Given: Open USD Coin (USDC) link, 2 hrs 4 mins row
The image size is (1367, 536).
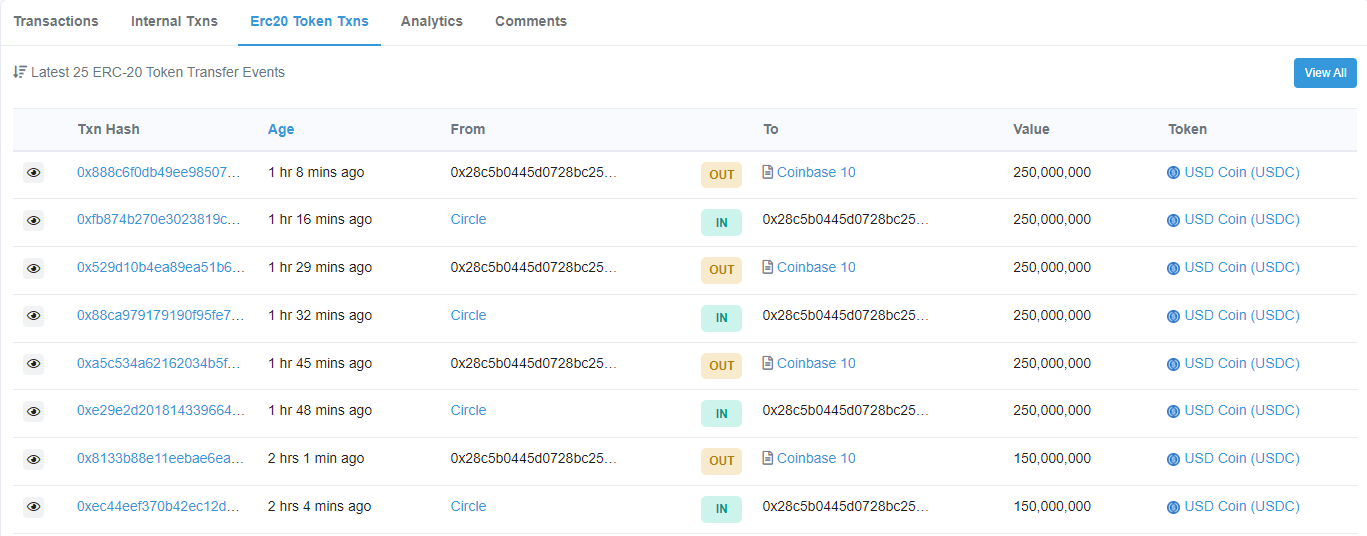Looking at the screenshot, I should [x=1242, y=506].
